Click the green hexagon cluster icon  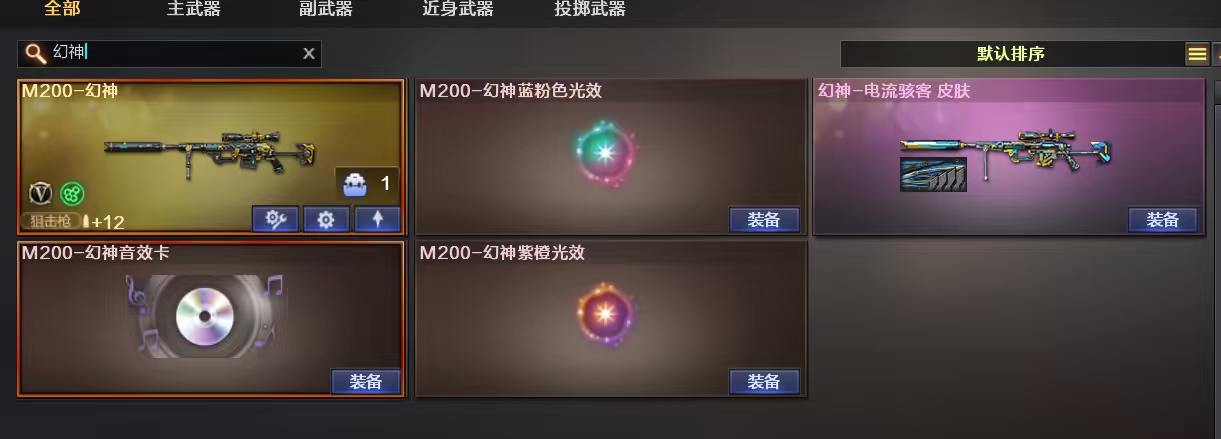72,193
